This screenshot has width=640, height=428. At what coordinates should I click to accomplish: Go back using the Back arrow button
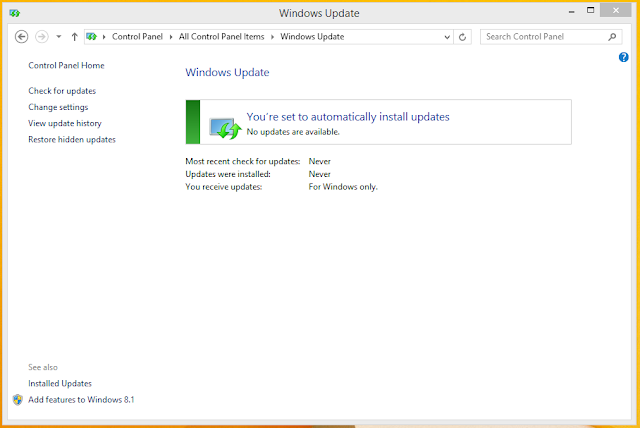pyautogui.click(x=22, y=37)
